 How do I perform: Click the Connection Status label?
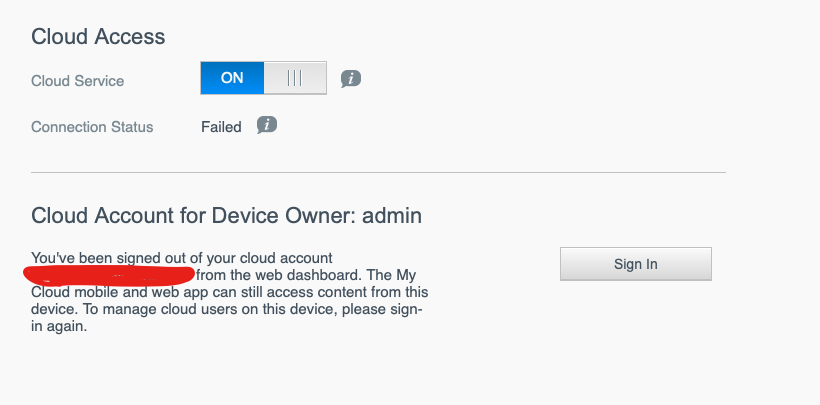pyautogui.click(x=92, y=127)
